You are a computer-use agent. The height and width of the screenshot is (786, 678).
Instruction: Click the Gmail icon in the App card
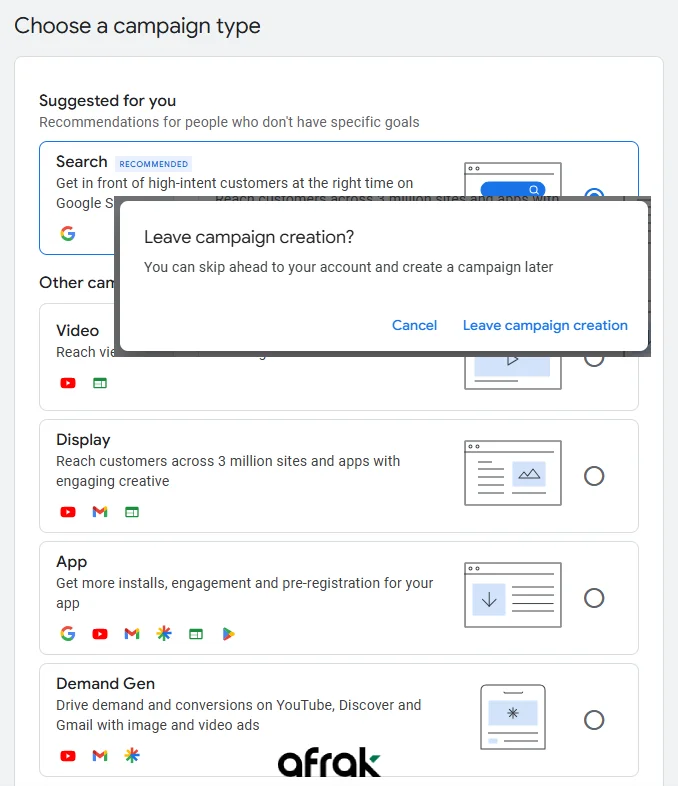tap(132, 634)
